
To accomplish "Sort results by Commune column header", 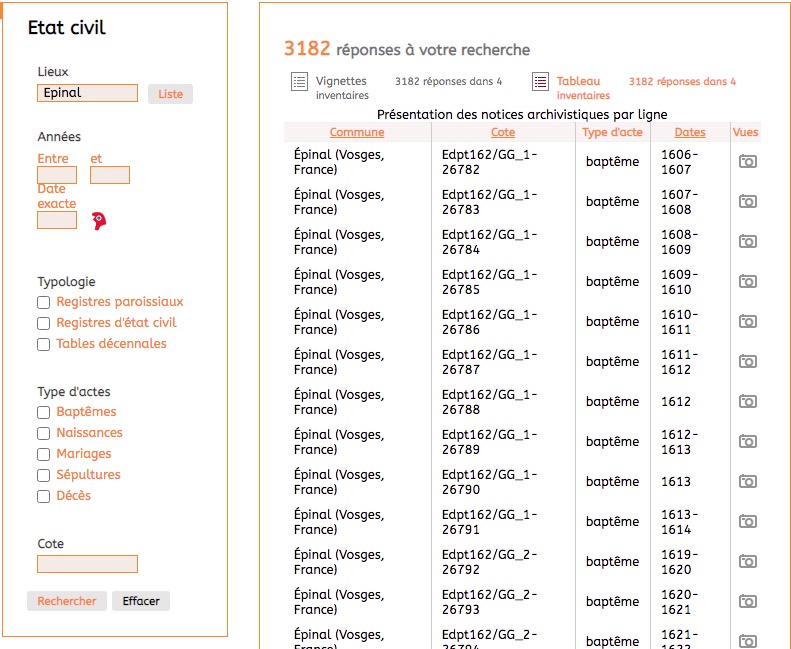I will pos(357,132).
